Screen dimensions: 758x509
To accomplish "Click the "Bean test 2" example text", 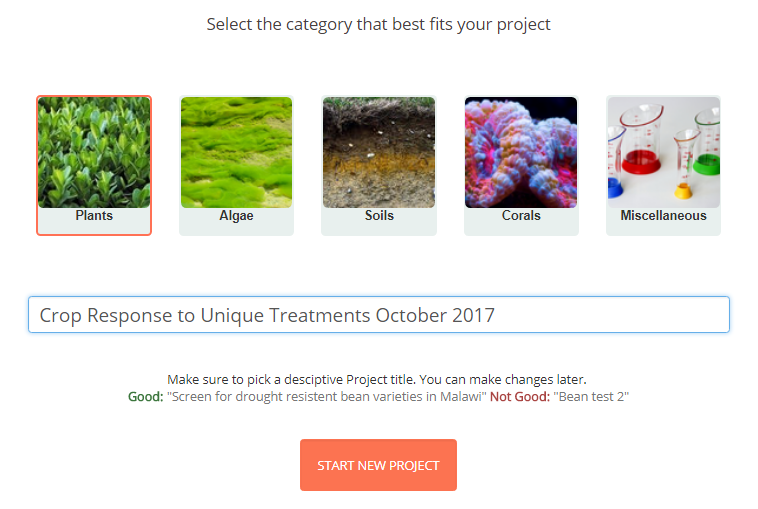I will (591, 397).
